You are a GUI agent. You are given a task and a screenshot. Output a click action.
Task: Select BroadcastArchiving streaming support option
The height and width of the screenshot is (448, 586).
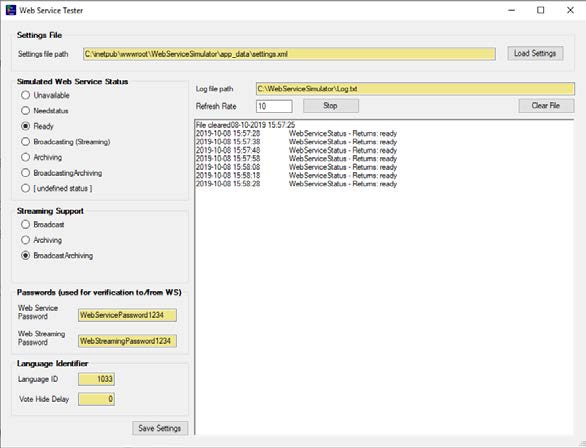tap(25, 256)
